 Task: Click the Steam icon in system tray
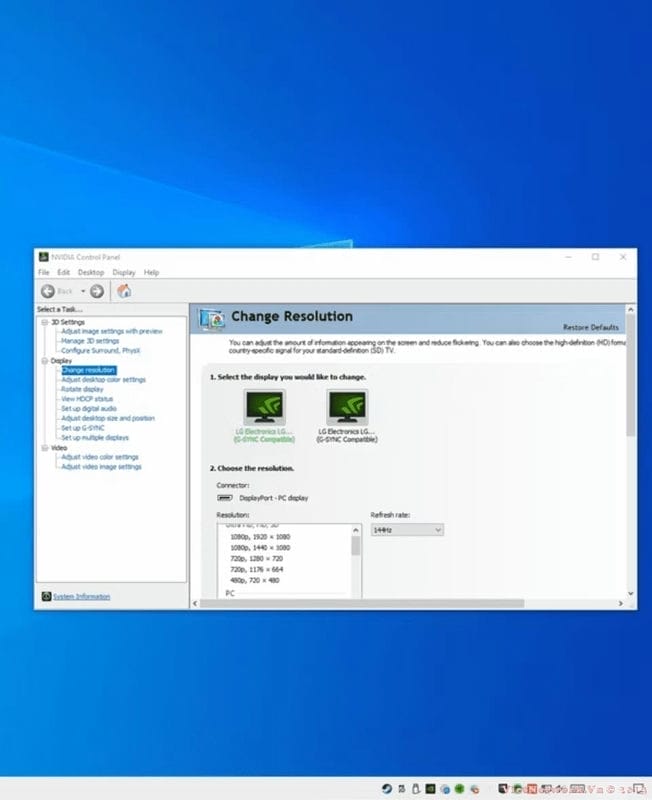tap(386, 788)
